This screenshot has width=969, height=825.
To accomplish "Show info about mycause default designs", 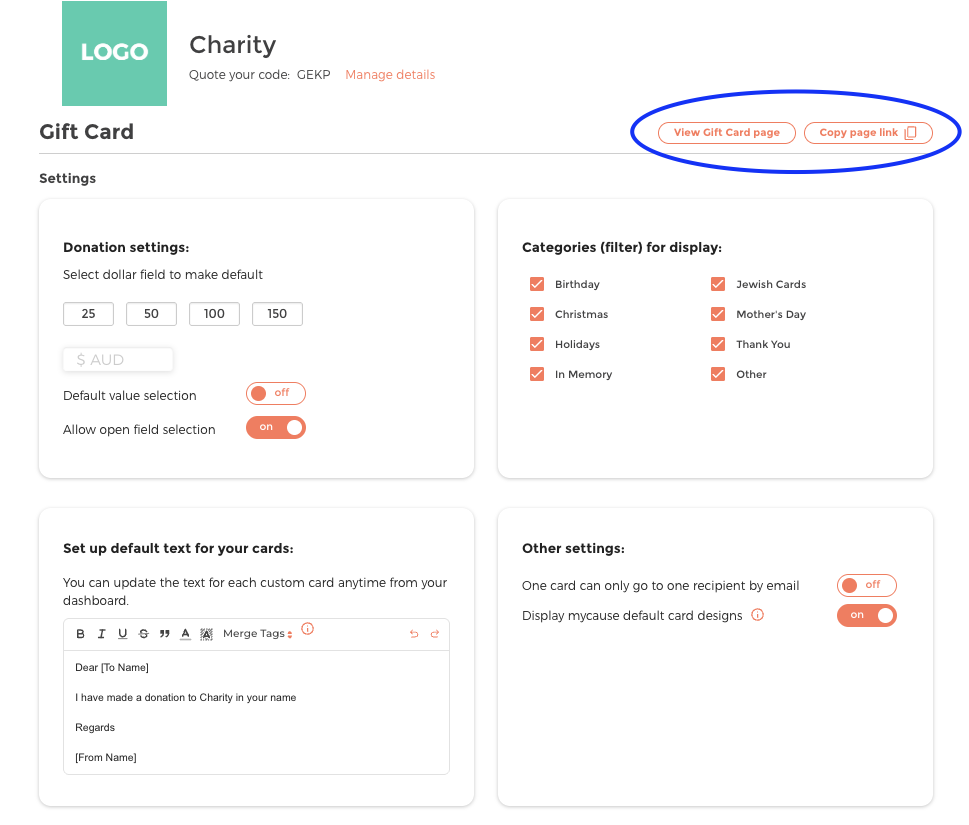I will (758, 615).
